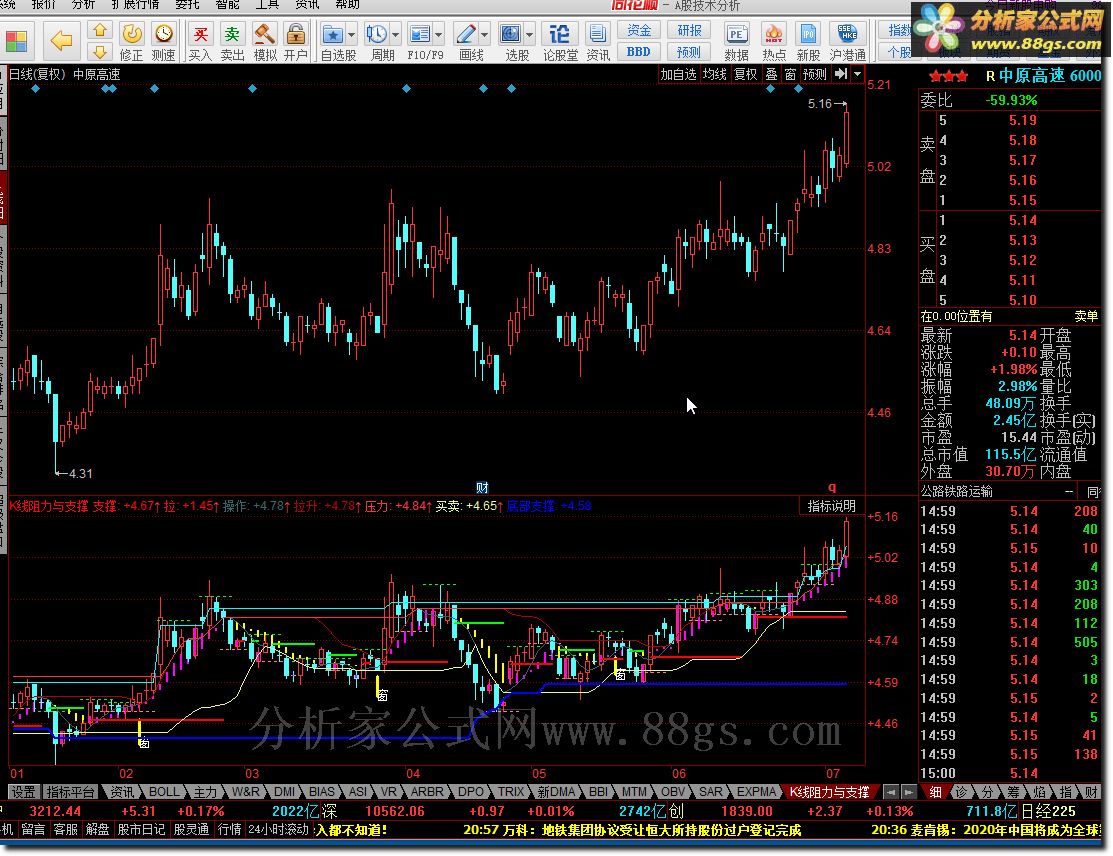Screen dimensions: 1113x856
Task: Click the up arrow navigation icon
Action: click(100, 31)
